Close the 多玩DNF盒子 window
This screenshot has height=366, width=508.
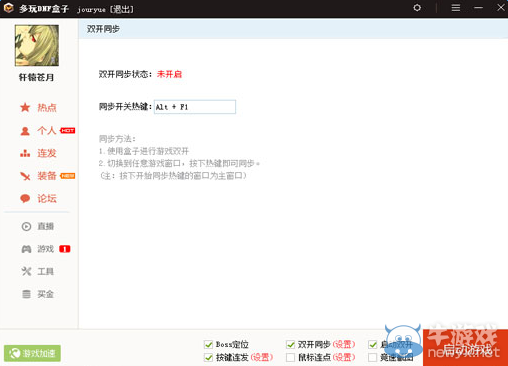coord(501,7)
